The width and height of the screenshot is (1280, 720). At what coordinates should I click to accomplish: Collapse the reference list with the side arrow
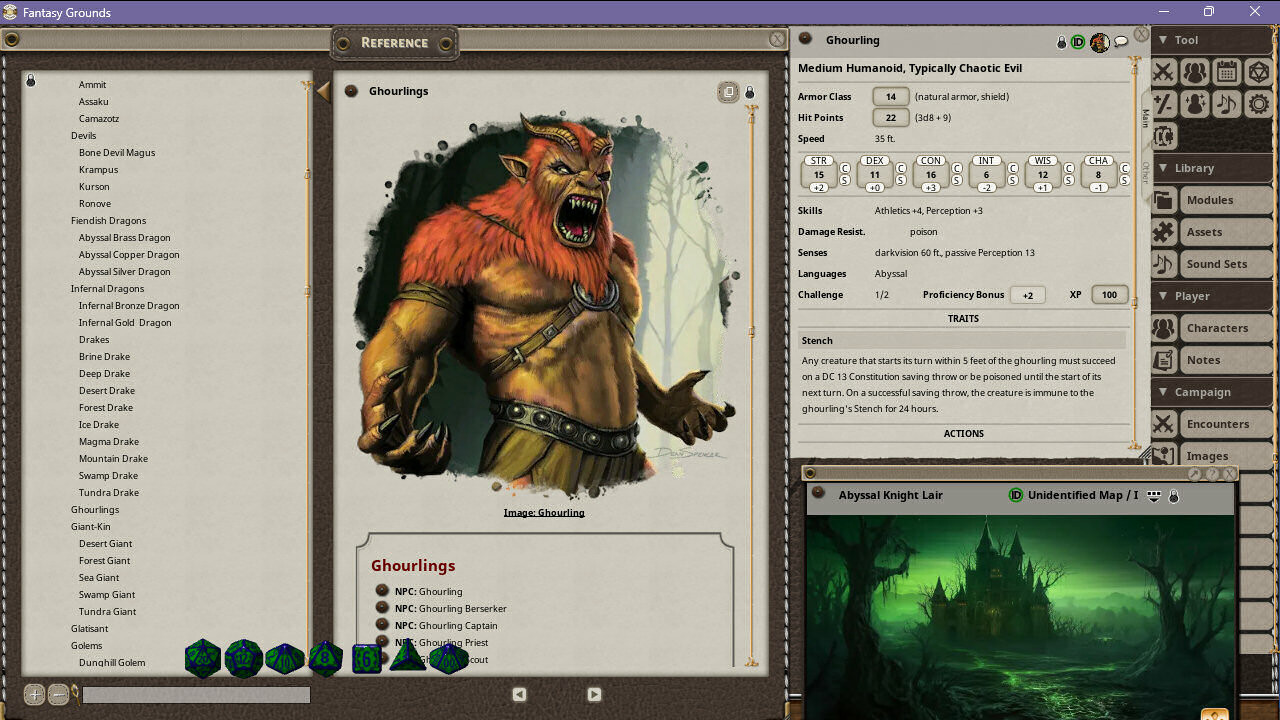(322, 90)
